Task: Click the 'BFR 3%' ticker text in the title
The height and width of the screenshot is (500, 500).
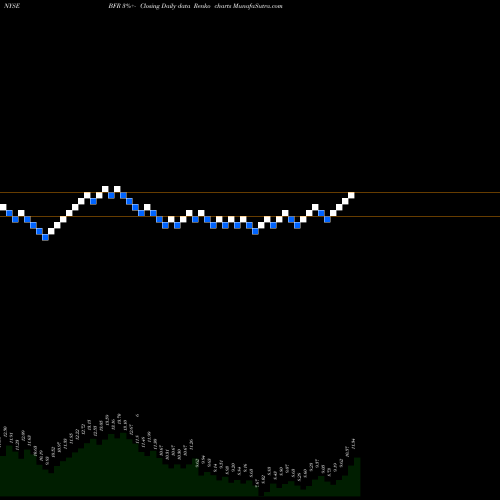Action: click(x=119, y=6)
